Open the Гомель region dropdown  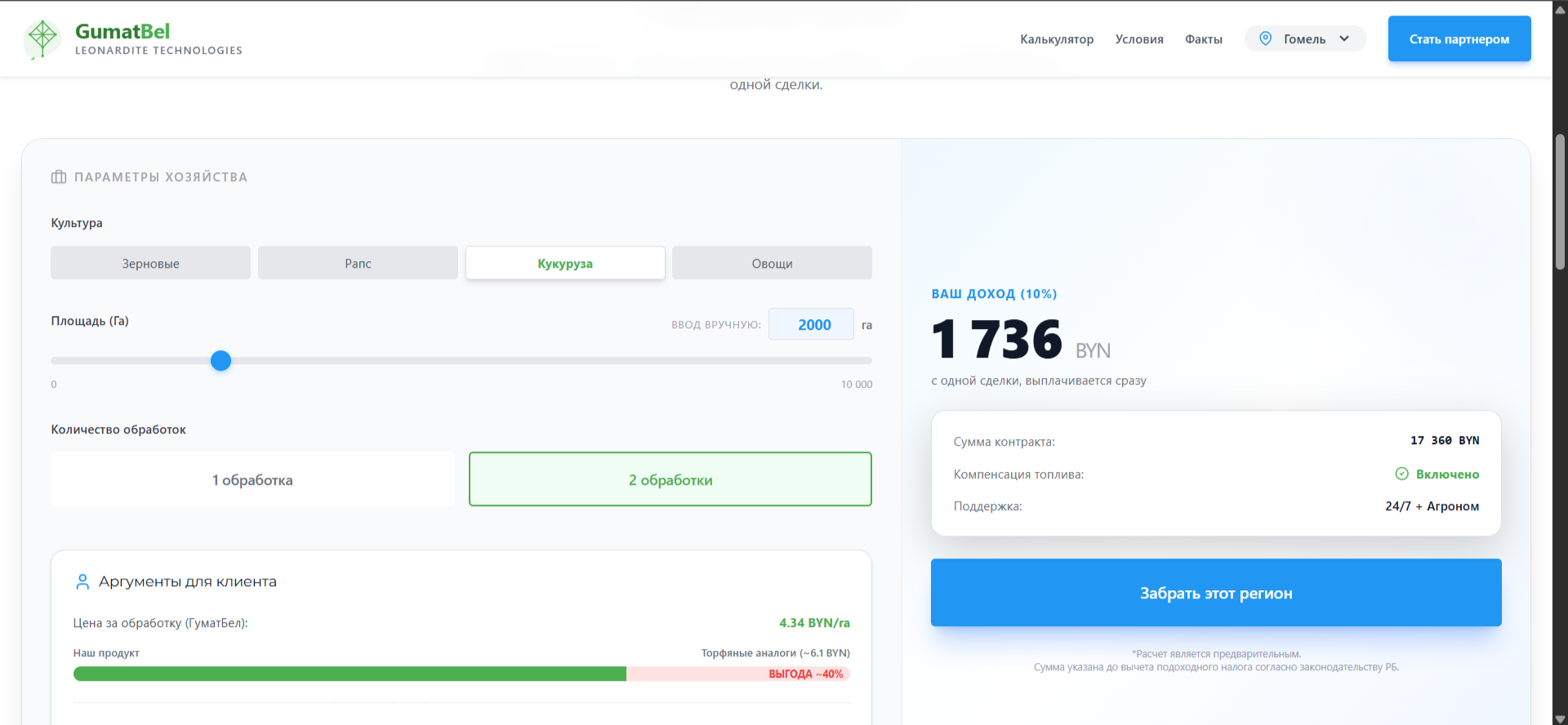coord(1304,39)
